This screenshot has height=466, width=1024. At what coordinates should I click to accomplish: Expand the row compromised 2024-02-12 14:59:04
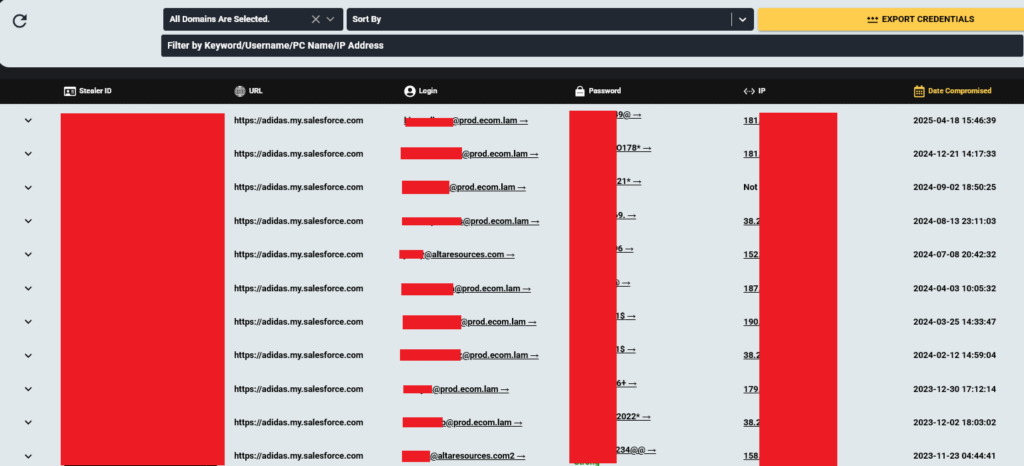click(x=28, y=356)
